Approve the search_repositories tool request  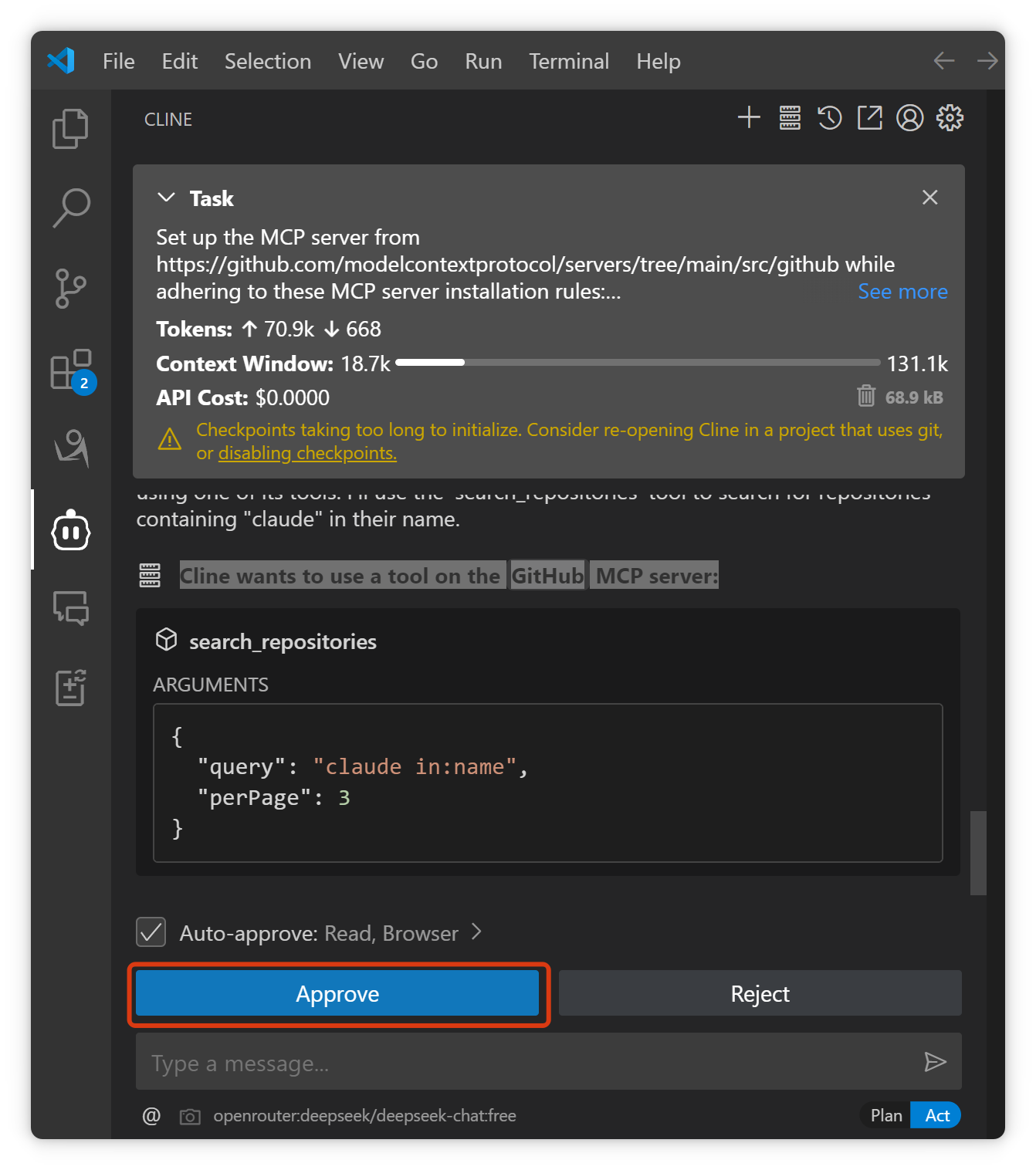[x=337, y=994]
